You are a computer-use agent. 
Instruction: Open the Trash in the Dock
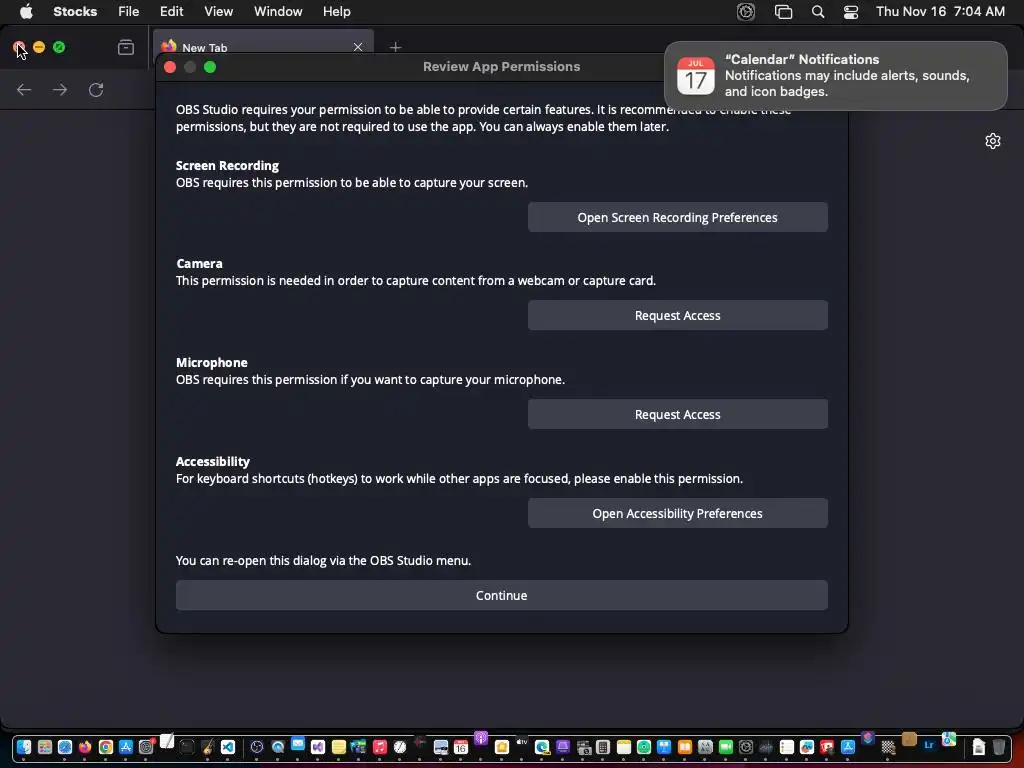(x=999, y=746)
